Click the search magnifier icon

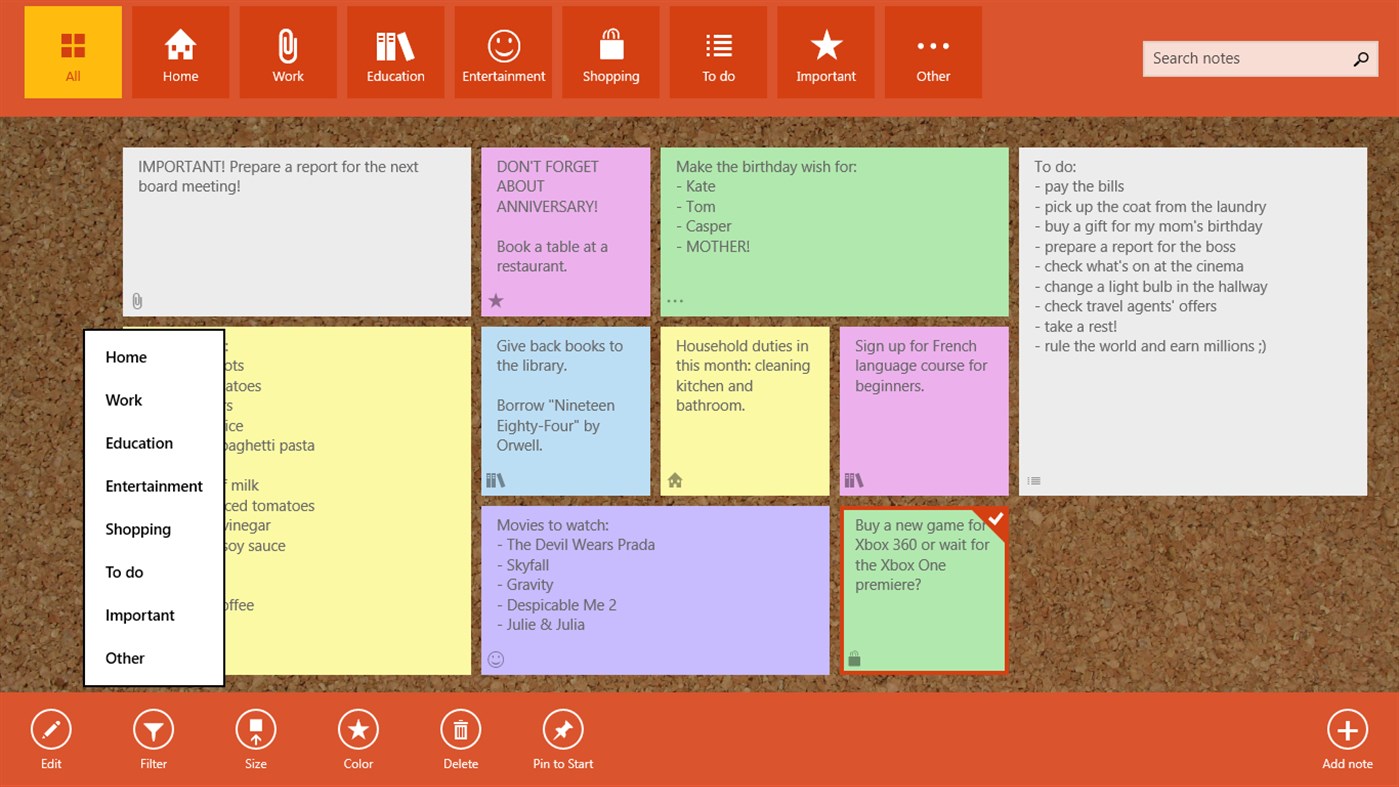(1361, 58)
